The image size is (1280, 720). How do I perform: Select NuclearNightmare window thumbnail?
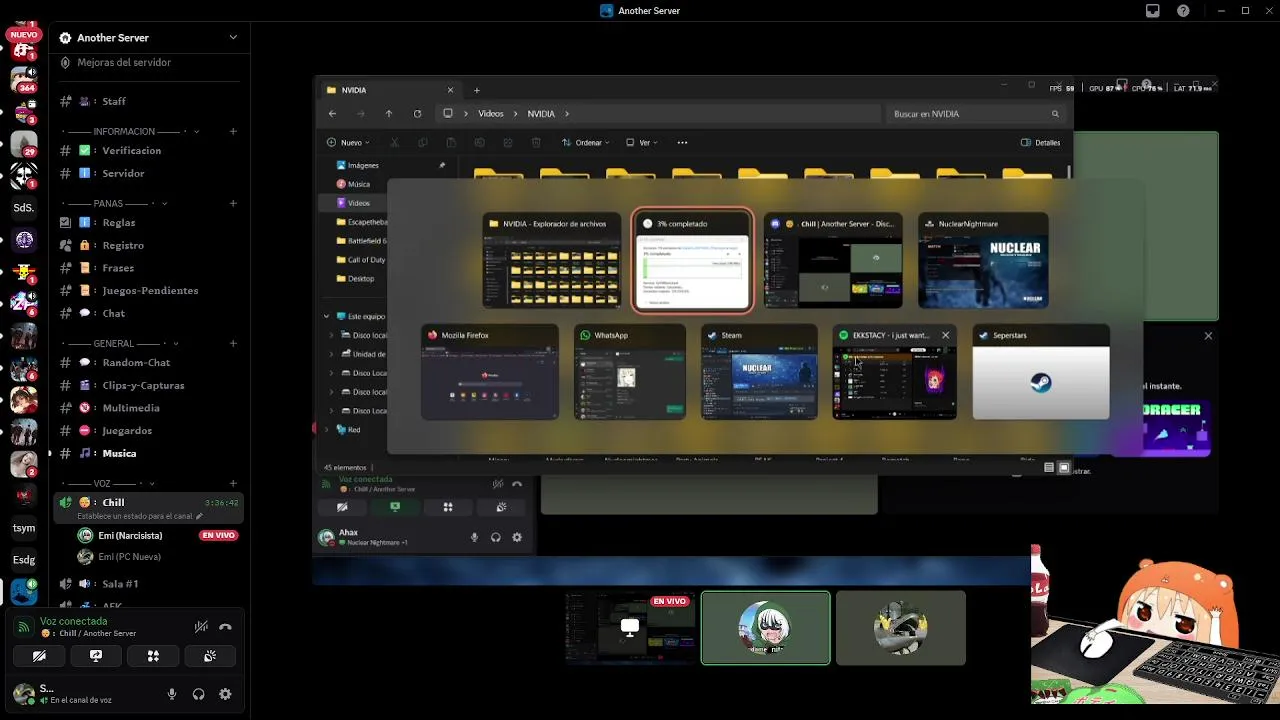pos(983,260)
